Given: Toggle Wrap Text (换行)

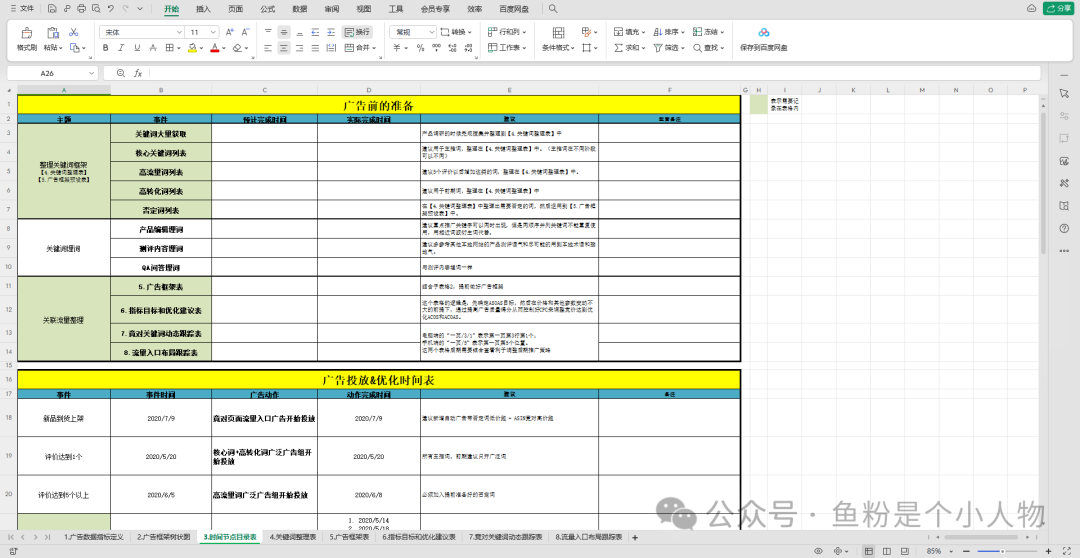Looking at the screenshot, I should click(x=357, y=32).
